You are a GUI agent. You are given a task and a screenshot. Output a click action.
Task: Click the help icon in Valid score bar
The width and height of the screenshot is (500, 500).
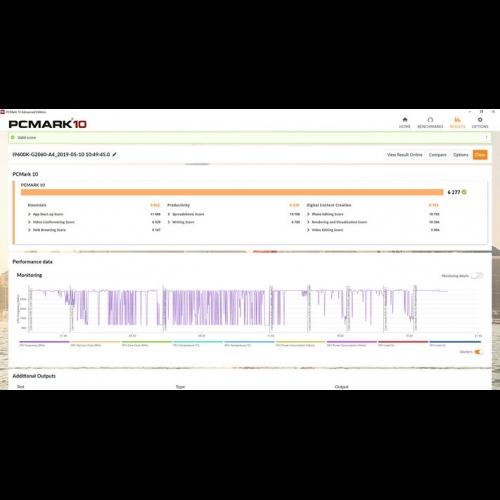(486, 137)
